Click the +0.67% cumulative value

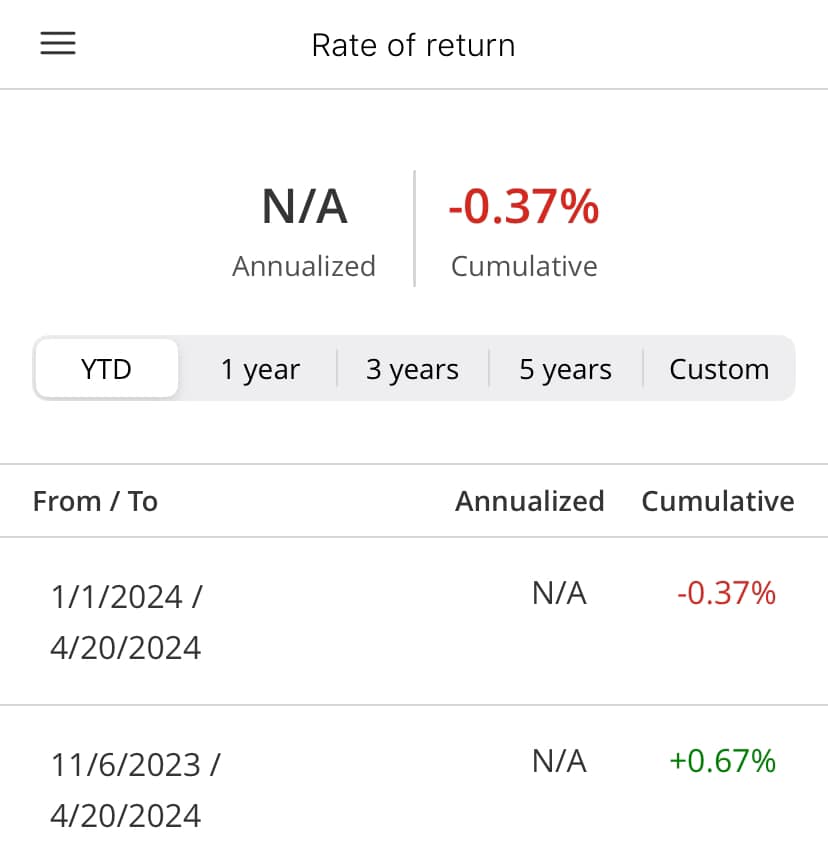point(723,761)
